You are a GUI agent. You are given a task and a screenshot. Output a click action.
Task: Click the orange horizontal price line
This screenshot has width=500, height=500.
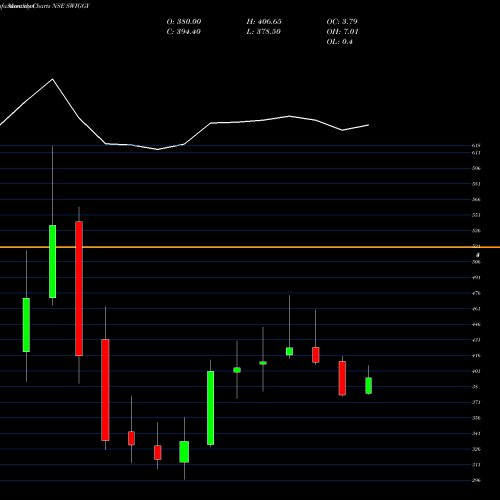(250, 247)
